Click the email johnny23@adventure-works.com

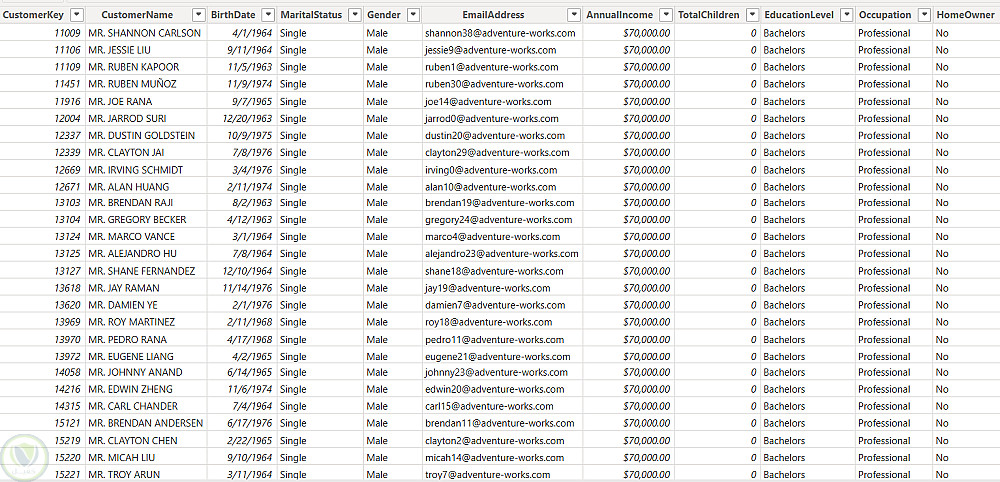tap(496, 372)
